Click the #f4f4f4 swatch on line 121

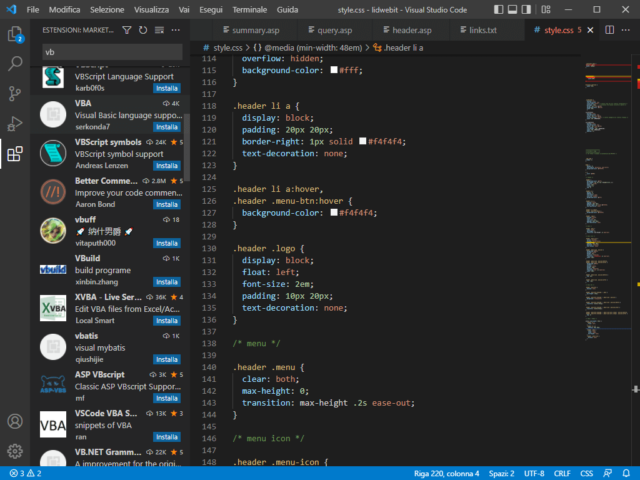coord(362,141)
